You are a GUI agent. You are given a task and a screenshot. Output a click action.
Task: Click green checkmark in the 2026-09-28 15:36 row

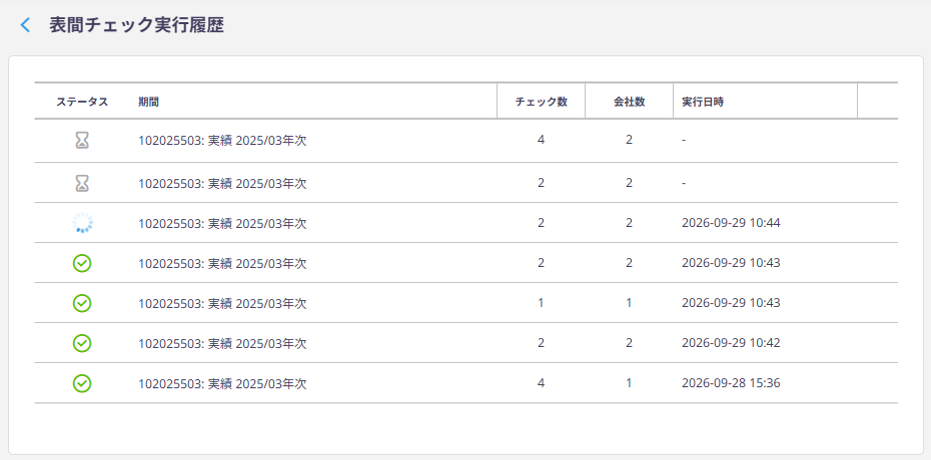tap(82, 383)
